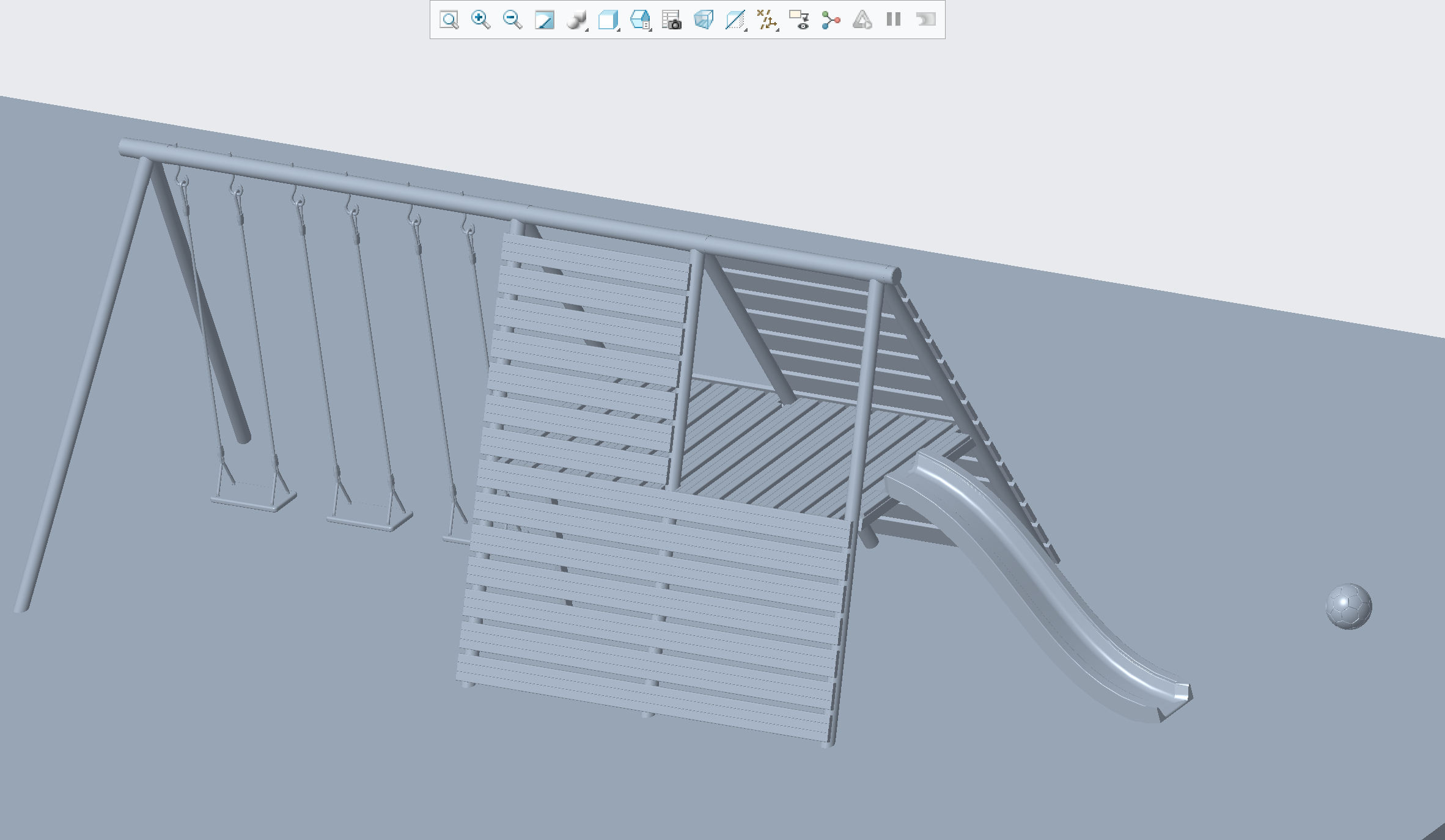
Task: Select the soccer ball in the model
Action: (1348, 606)
